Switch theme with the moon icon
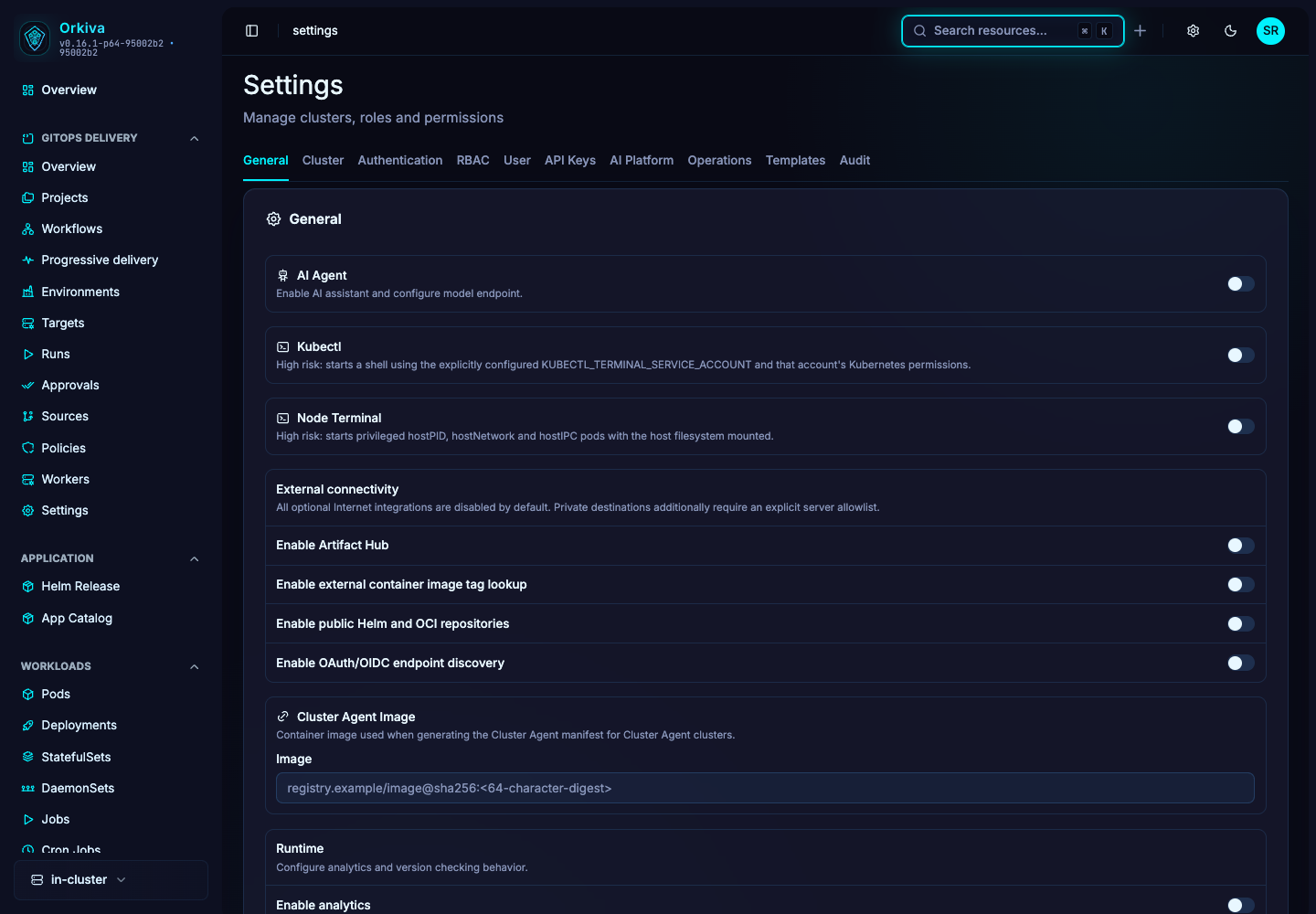1316x914 pixels. click(x=1231, y=31)
